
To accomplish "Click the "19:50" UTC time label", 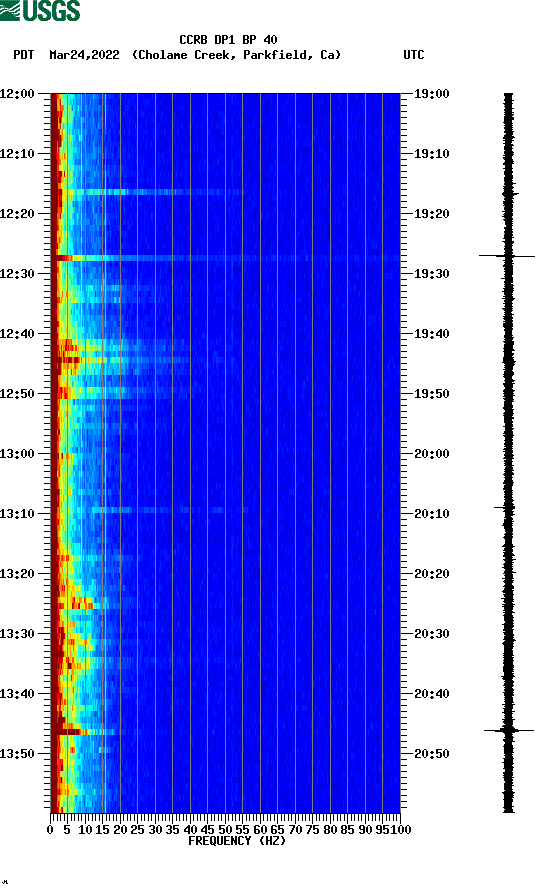I will [431, 394].
